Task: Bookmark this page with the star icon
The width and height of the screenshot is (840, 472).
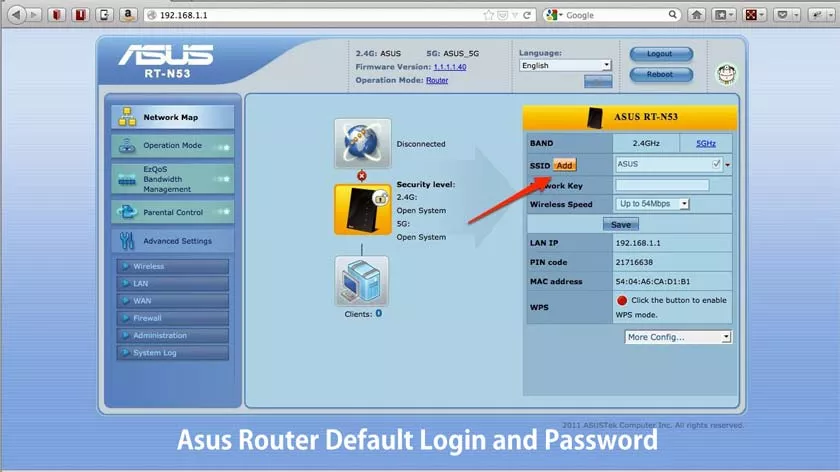Action: (488, 15)
